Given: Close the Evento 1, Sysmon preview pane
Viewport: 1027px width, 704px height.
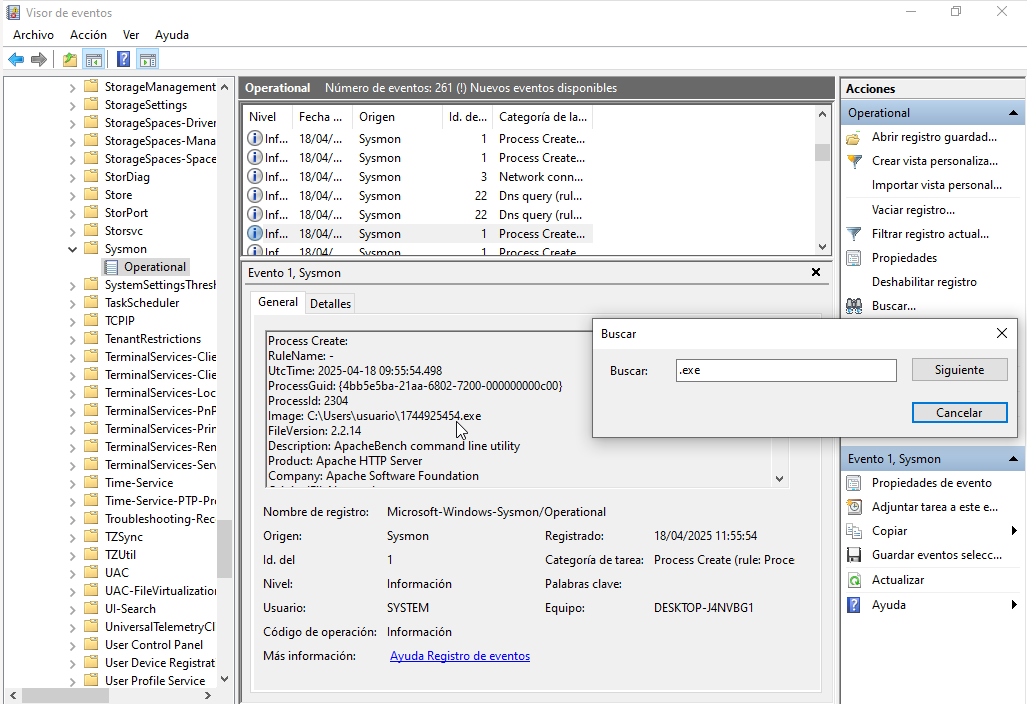Looking at the screenshot, I should [x=815, y=272].
